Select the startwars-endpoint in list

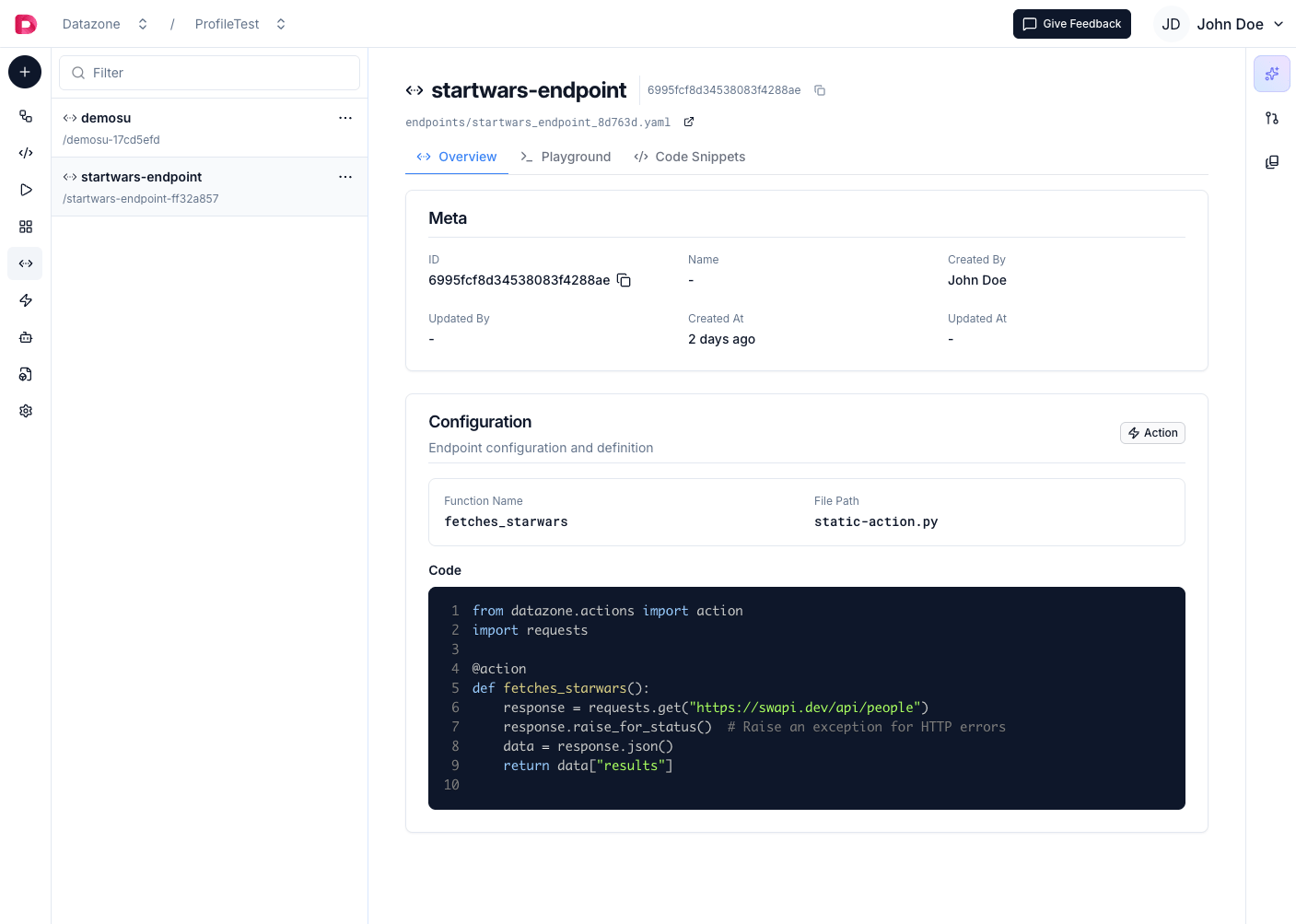coord(209,187)
